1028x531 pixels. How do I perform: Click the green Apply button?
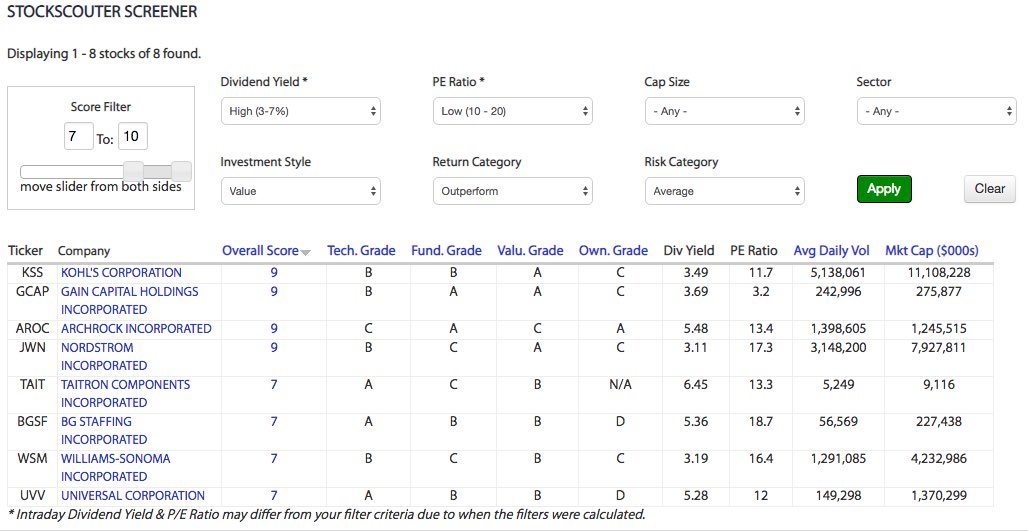coord(884,189)
